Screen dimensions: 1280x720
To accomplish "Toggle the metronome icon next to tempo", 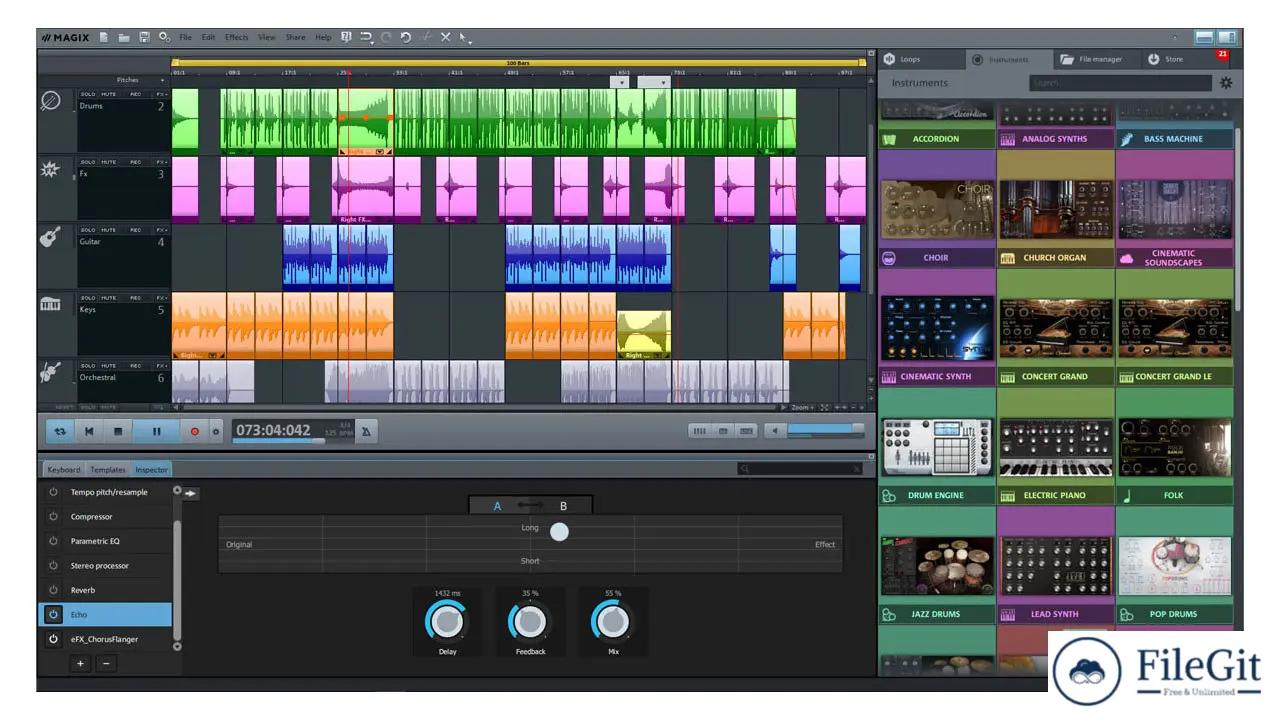I will click(366, 431).
